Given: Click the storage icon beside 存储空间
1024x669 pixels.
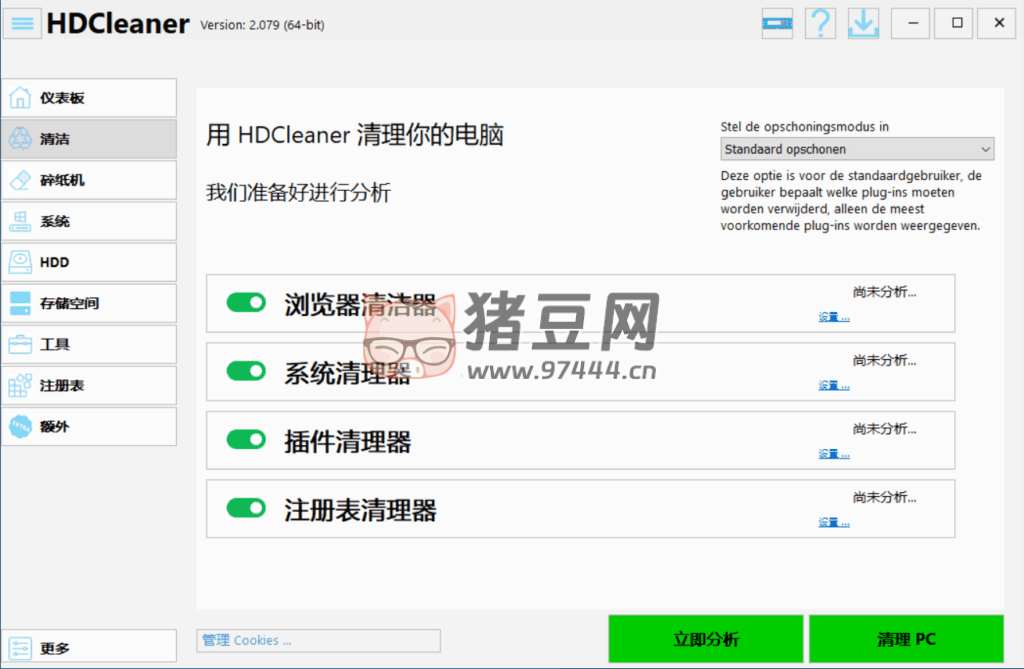Looking at the screenshot, I should (20, 303).
